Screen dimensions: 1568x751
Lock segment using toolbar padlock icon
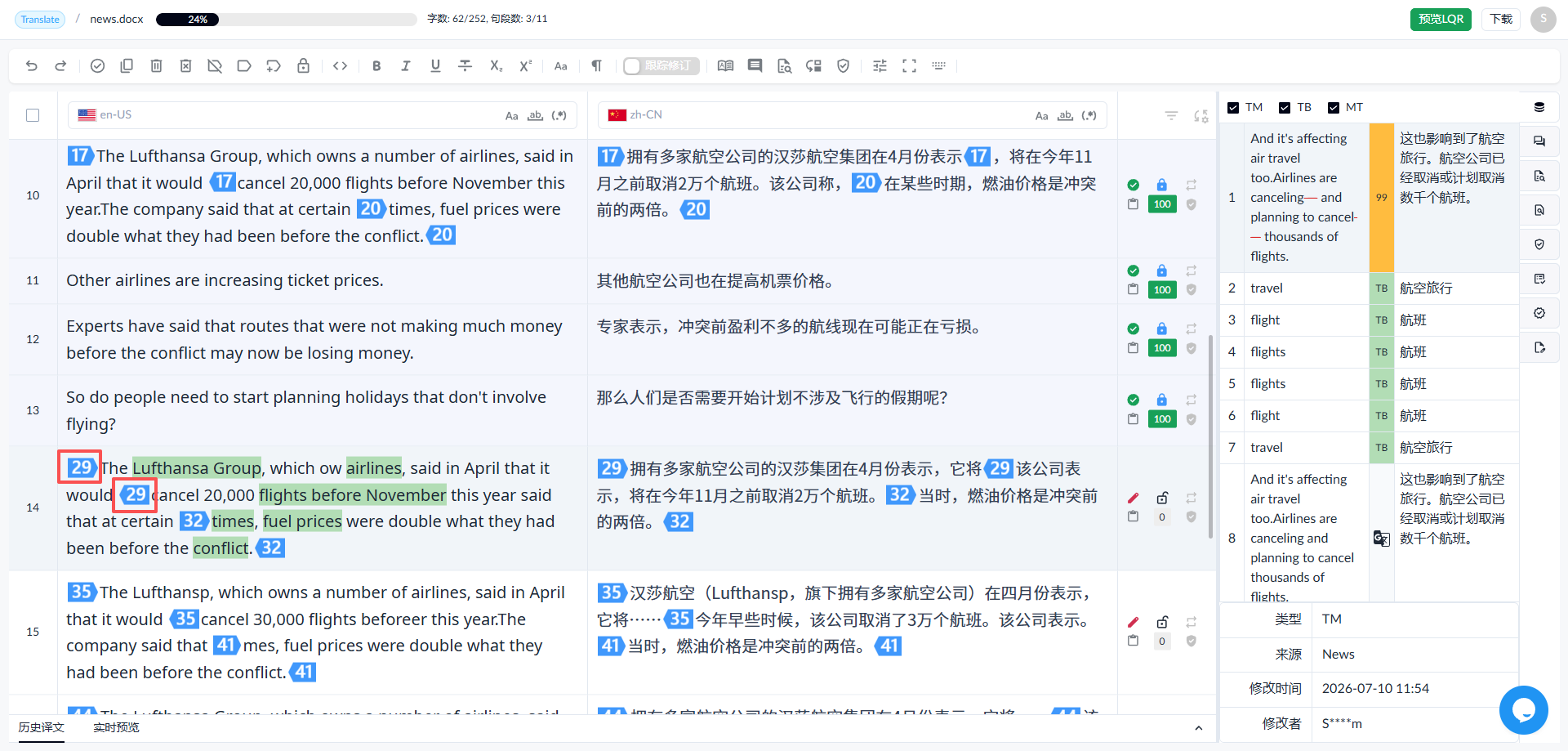[x=303, y=66]
